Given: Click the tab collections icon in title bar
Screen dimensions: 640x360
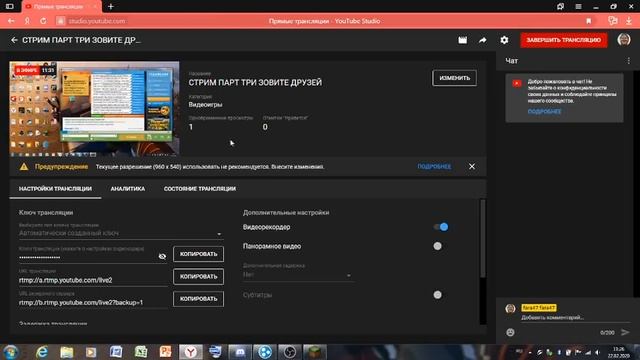Looking at the screenshot, I should (x=560, y=7).
